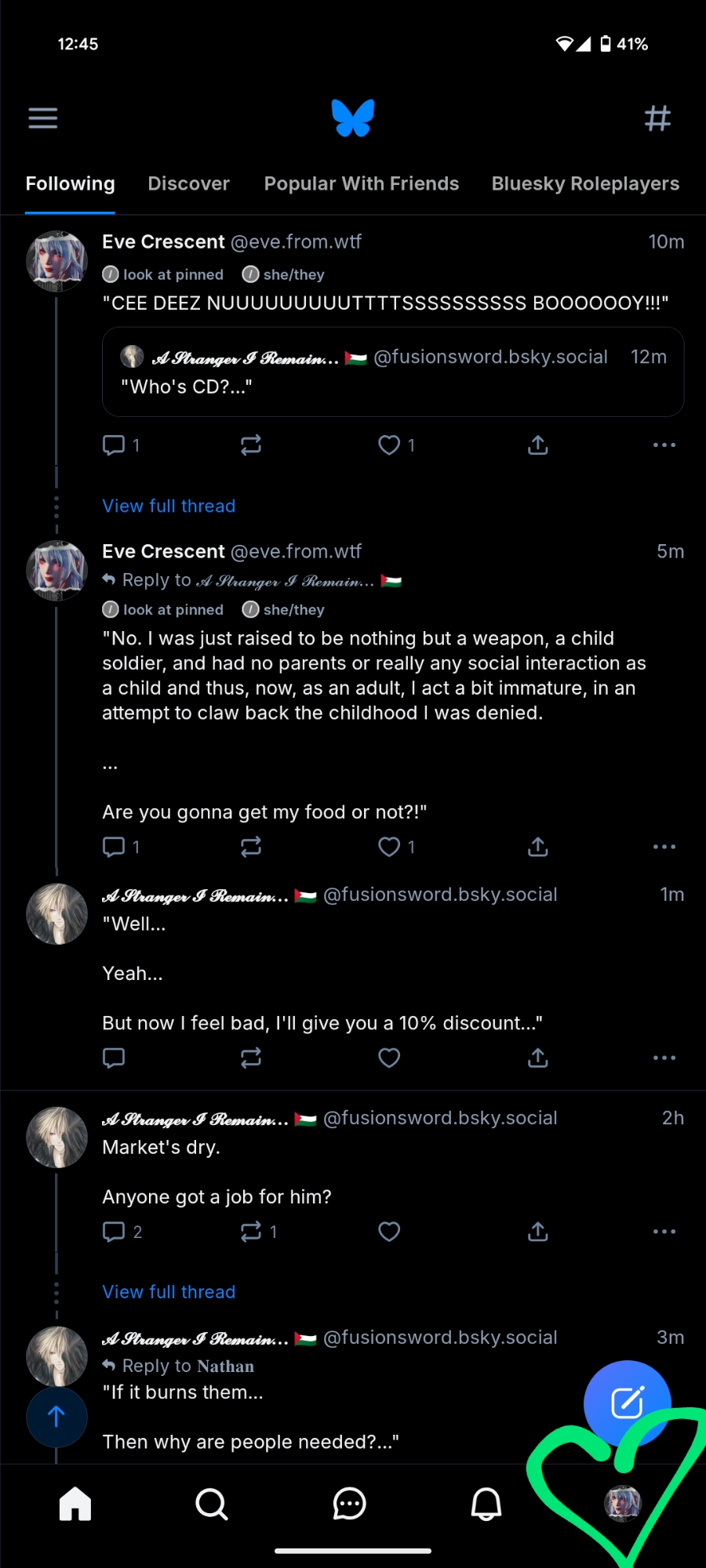Open options menu on "CEE DEEZ" post

664,445
